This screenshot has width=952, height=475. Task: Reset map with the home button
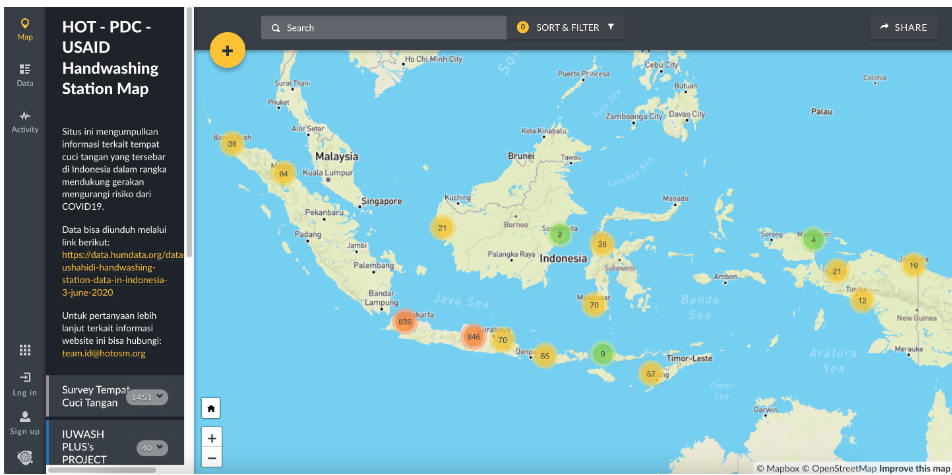point(211,408)
